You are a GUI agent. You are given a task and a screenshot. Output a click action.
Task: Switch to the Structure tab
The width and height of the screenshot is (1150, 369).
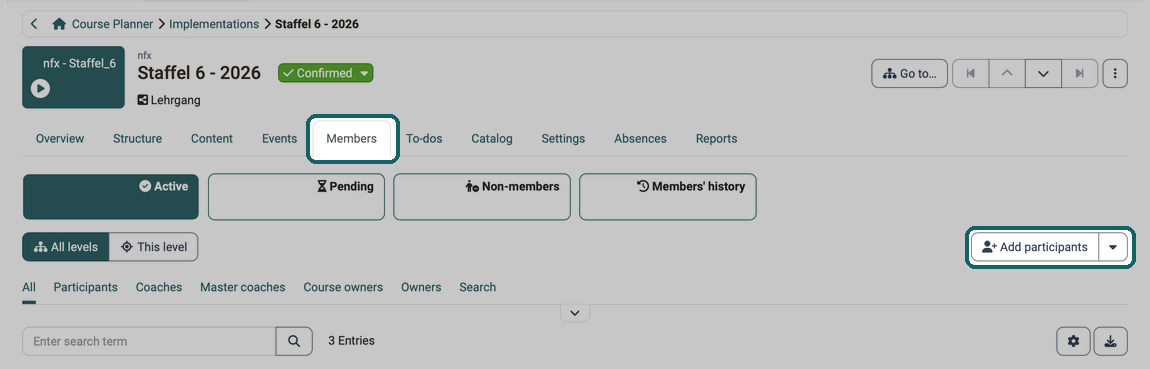(137, 139)
